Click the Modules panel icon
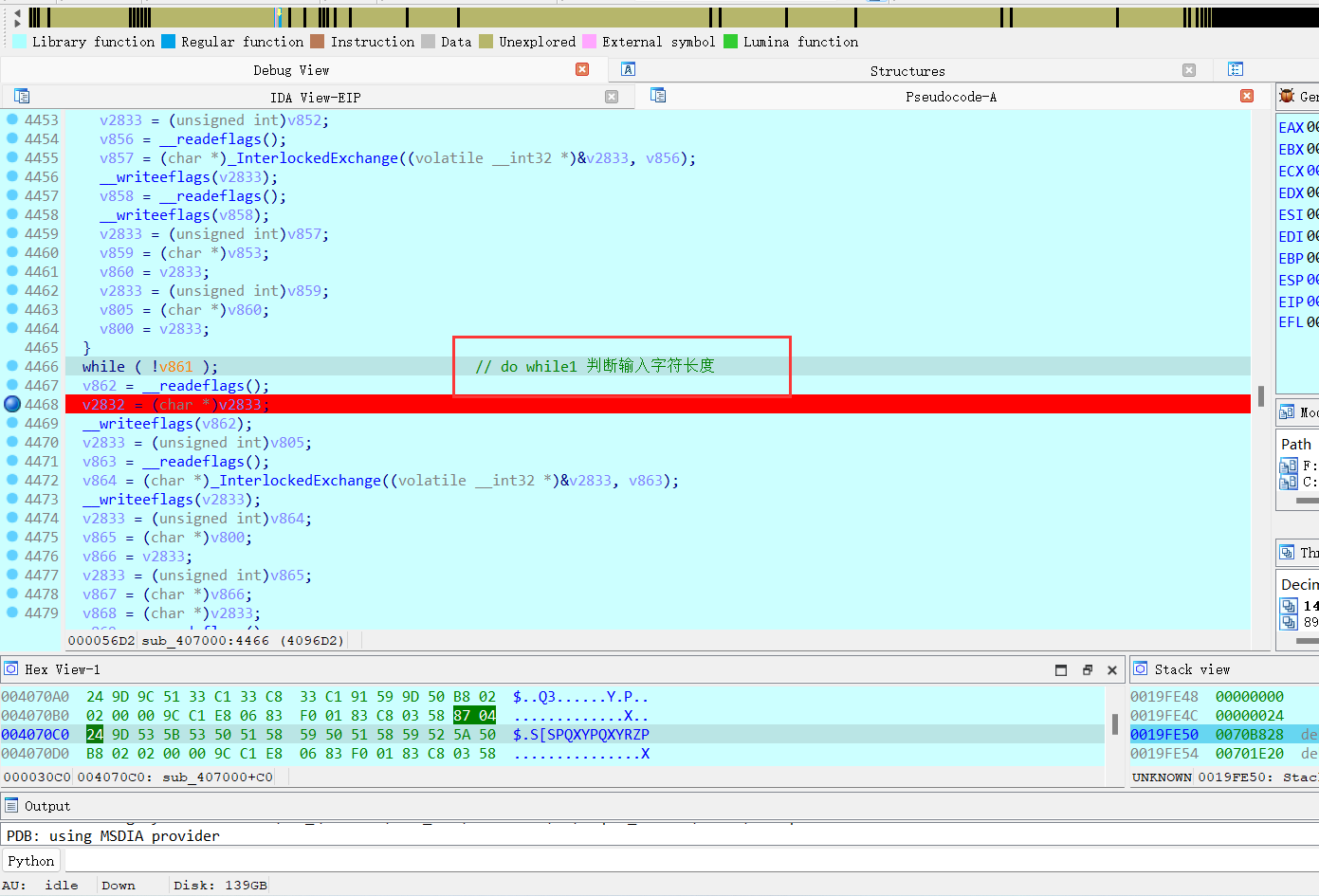Viewport: 1319px width, 896px height. click(x=1287, y=411)
